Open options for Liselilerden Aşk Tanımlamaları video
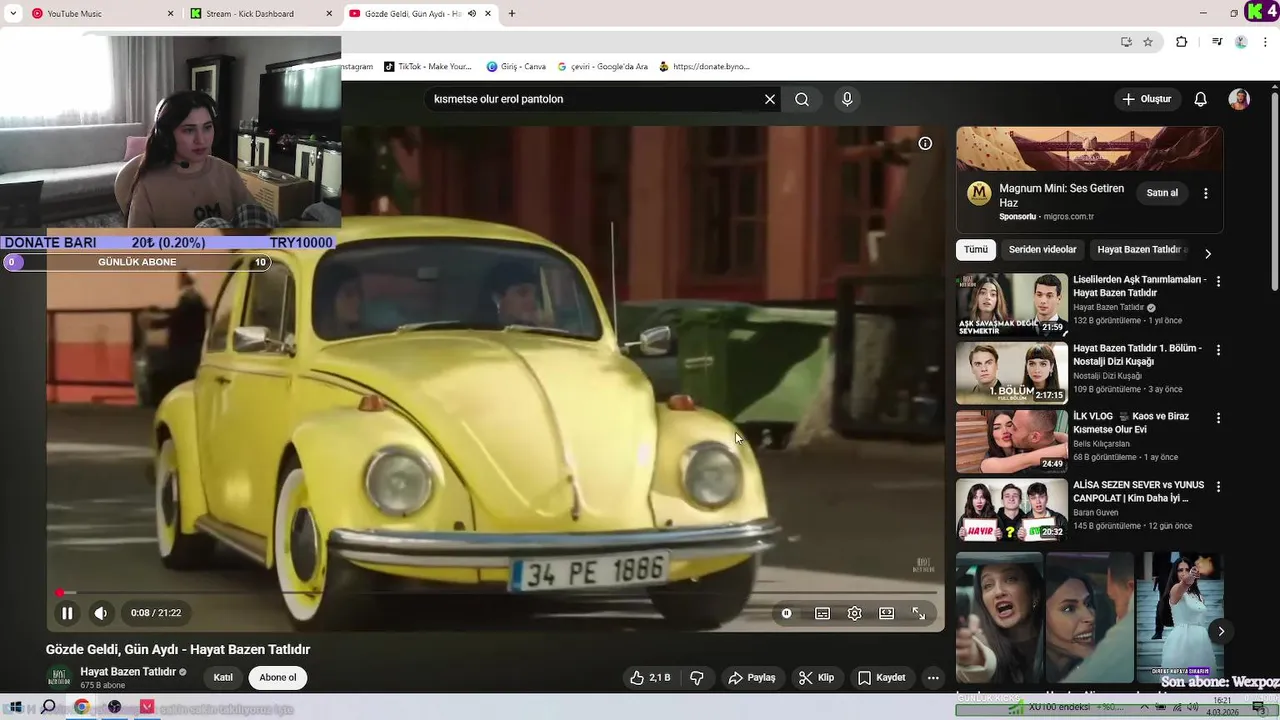 1218,282
